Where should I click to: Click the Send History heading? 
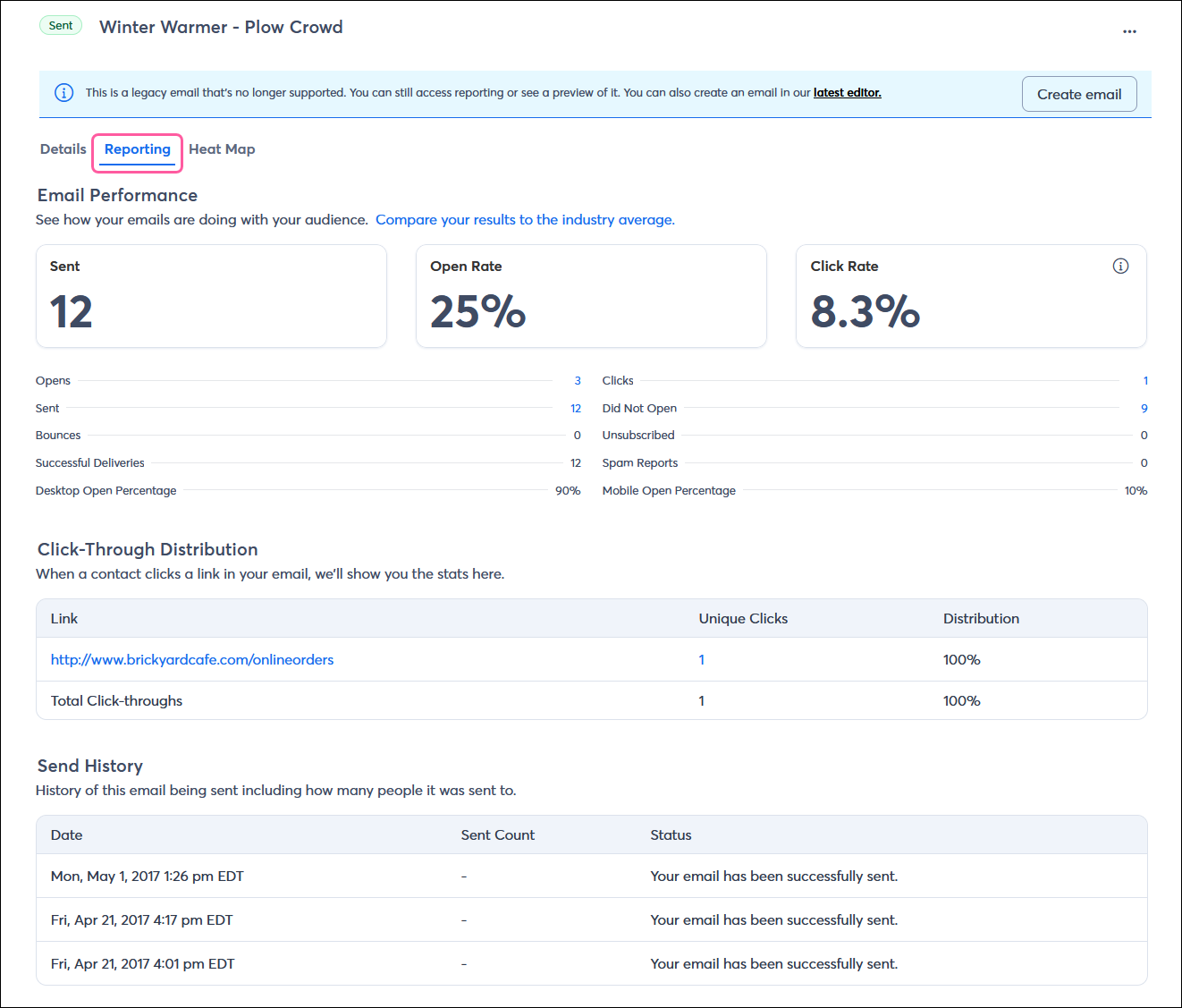coord(90,766)
